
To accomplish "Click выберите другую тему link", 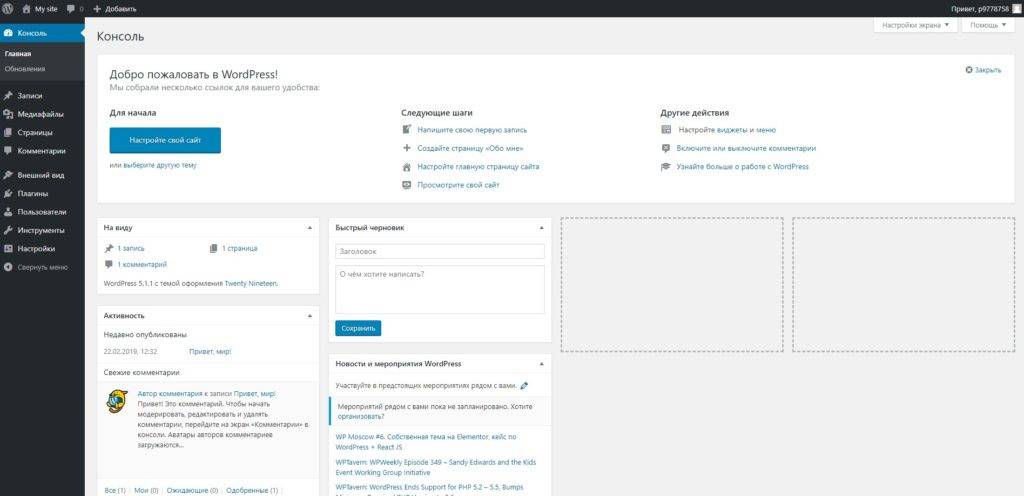I will 160,165.
